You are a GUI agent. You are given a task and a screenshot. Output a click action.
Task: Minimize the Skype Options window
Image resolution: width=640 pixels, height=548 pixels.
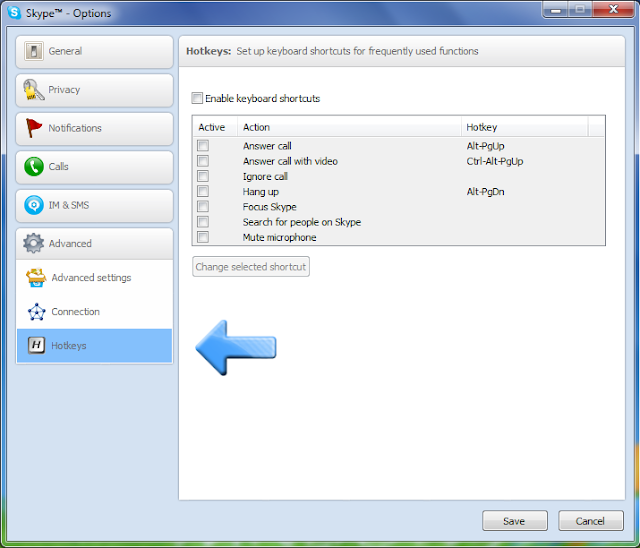(555, 9)
